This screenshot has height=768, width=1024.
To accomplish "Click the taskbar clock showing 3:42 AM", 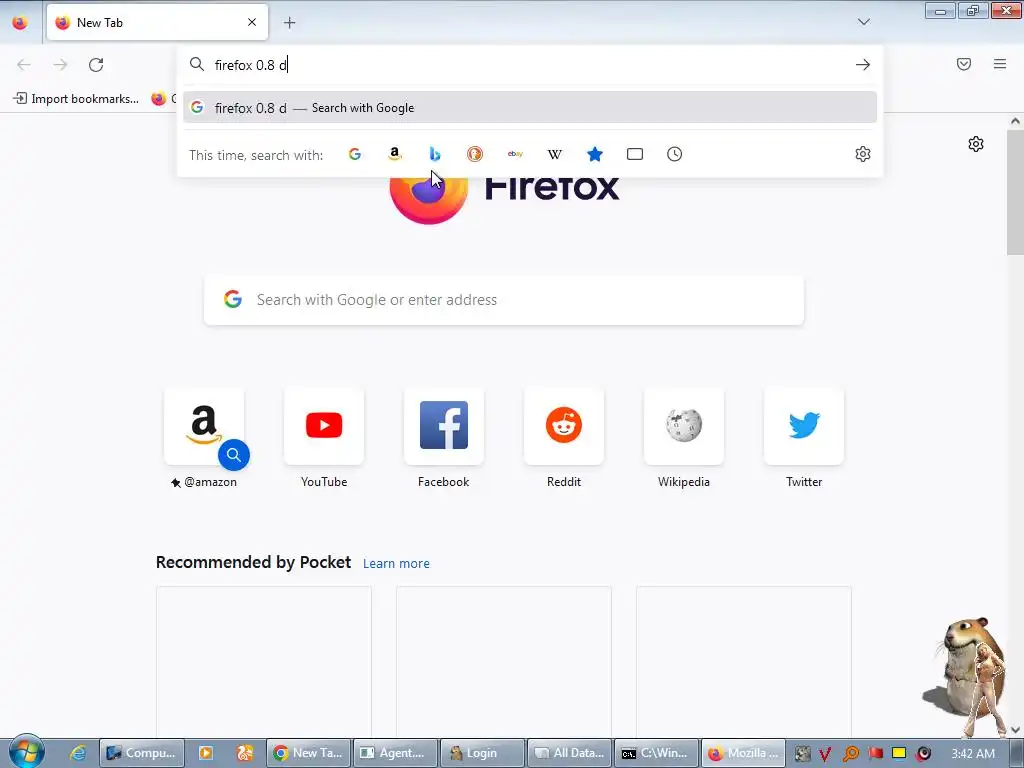I will click(973, 754).
